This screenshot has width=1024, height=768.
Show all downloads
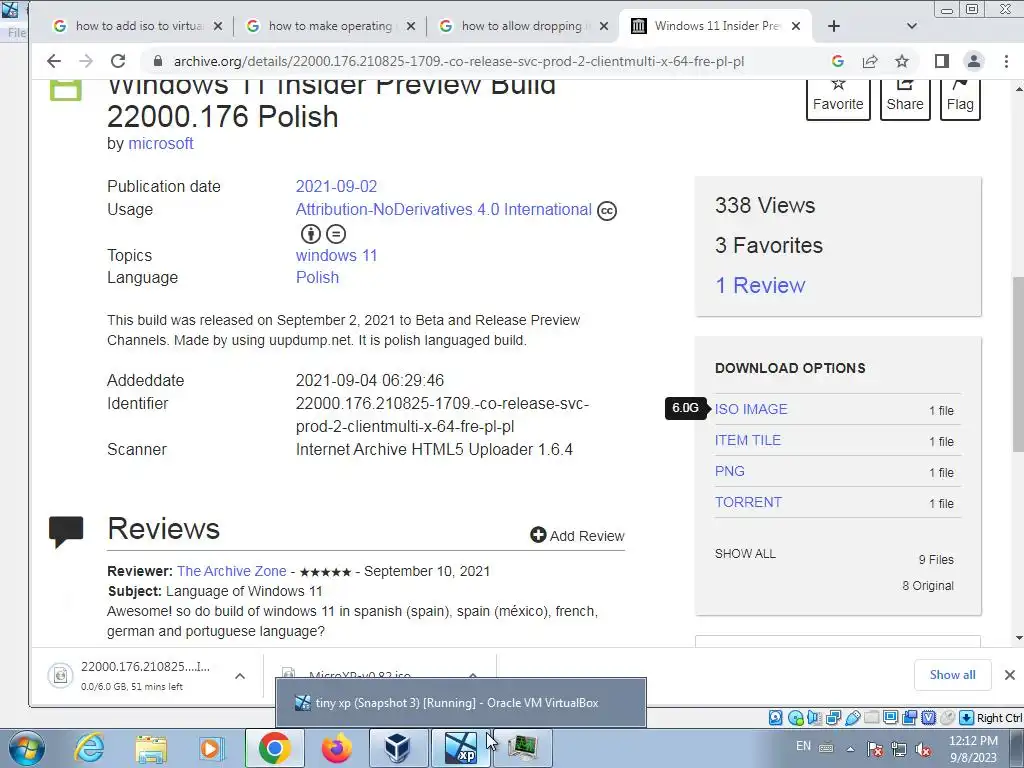click(x=952, y=675)
